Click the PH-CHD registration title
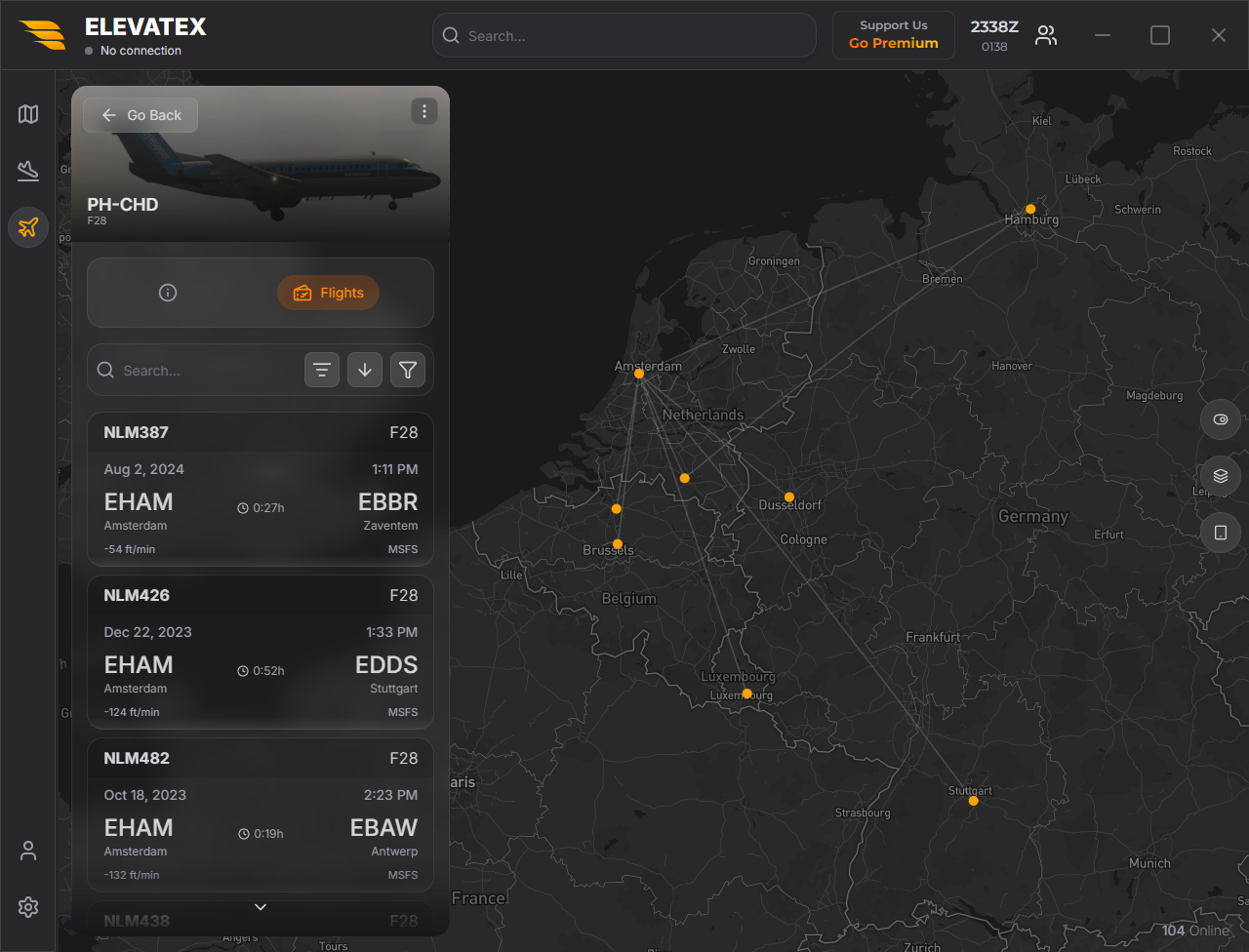 click(123, 205)
